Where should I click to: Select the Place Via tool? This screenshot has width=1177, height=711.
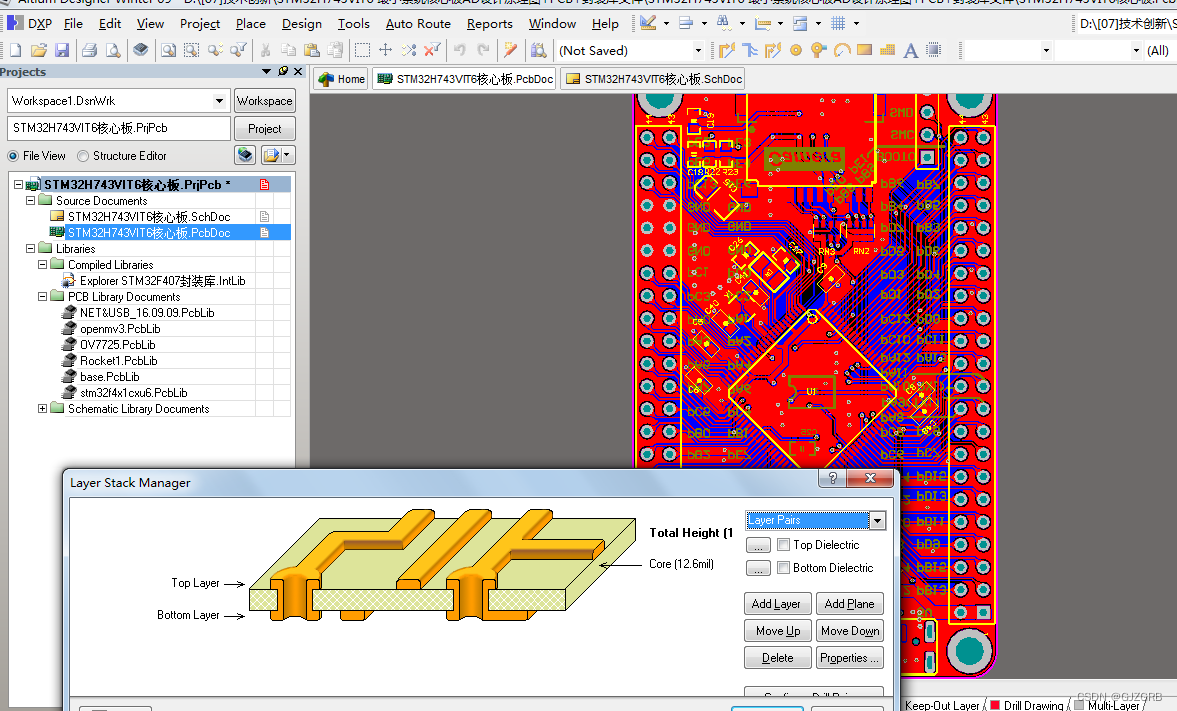818,50
